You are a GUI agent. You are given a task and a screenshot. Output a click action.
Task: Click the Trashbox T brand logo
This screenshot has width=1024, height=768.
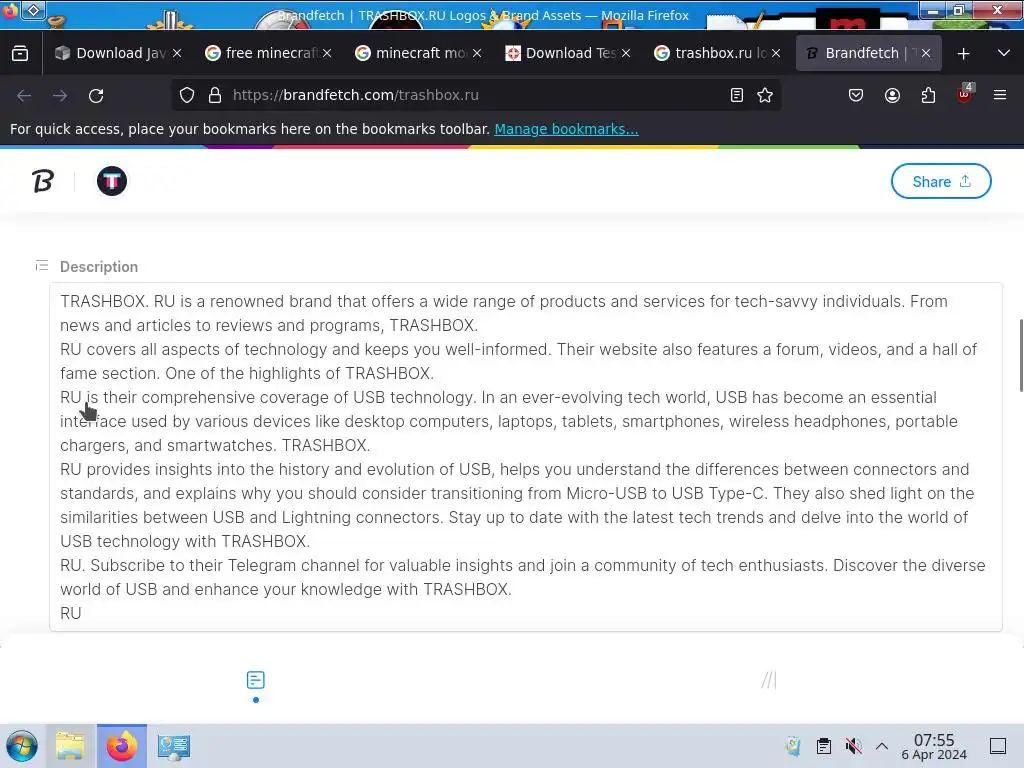[x=112, y=181]
